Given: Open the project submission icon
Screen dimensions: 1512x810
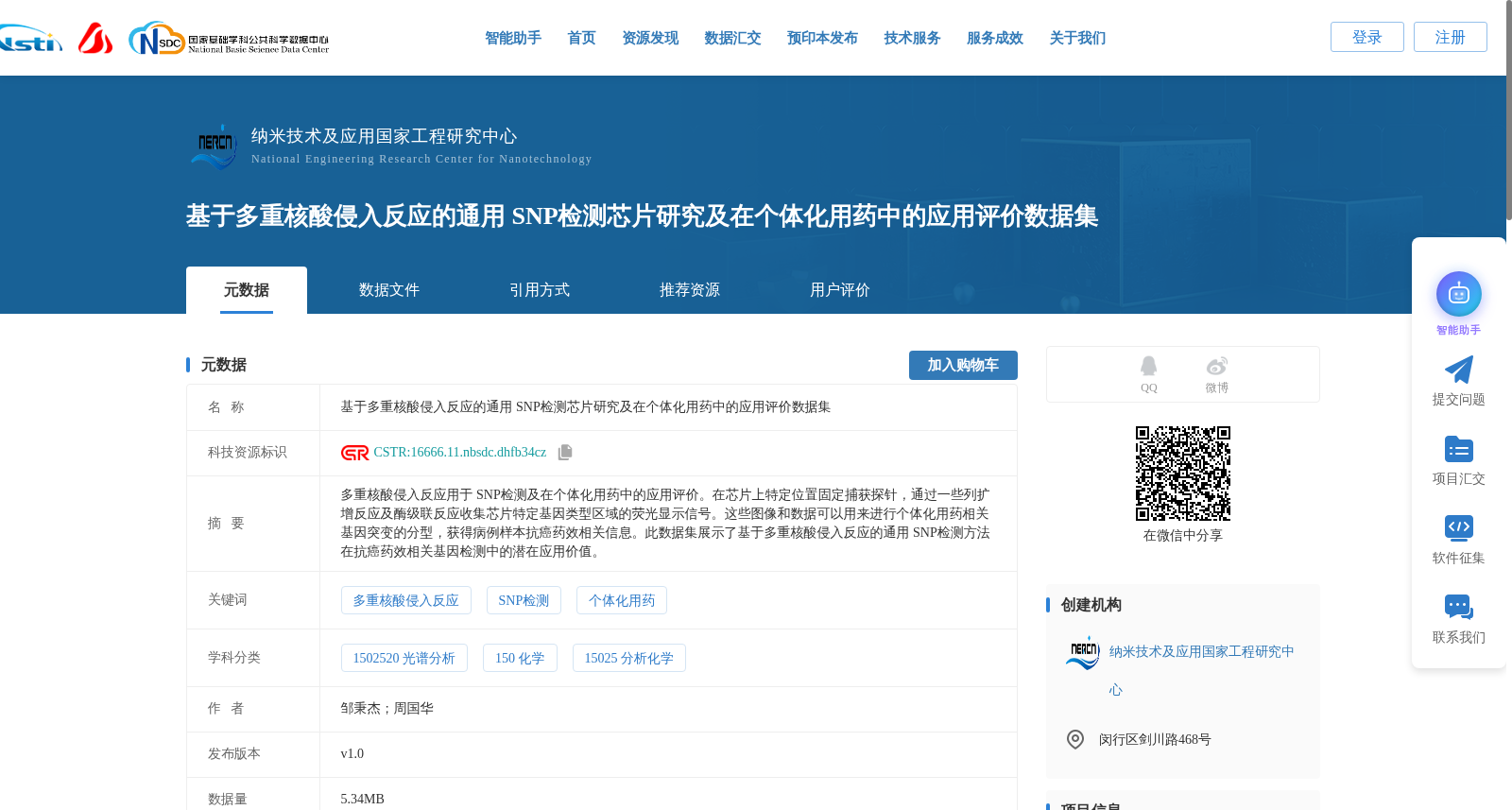Looking at the screenshot, I should [x=1459, y=449].
